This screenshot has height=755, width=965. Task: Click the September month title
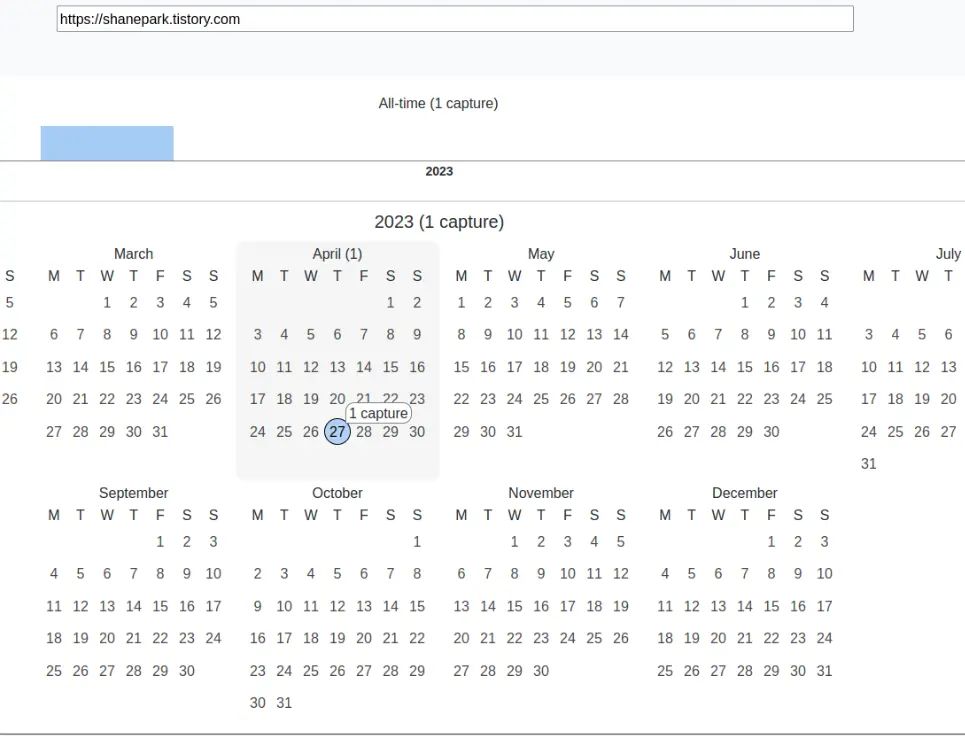click(134, 493)
